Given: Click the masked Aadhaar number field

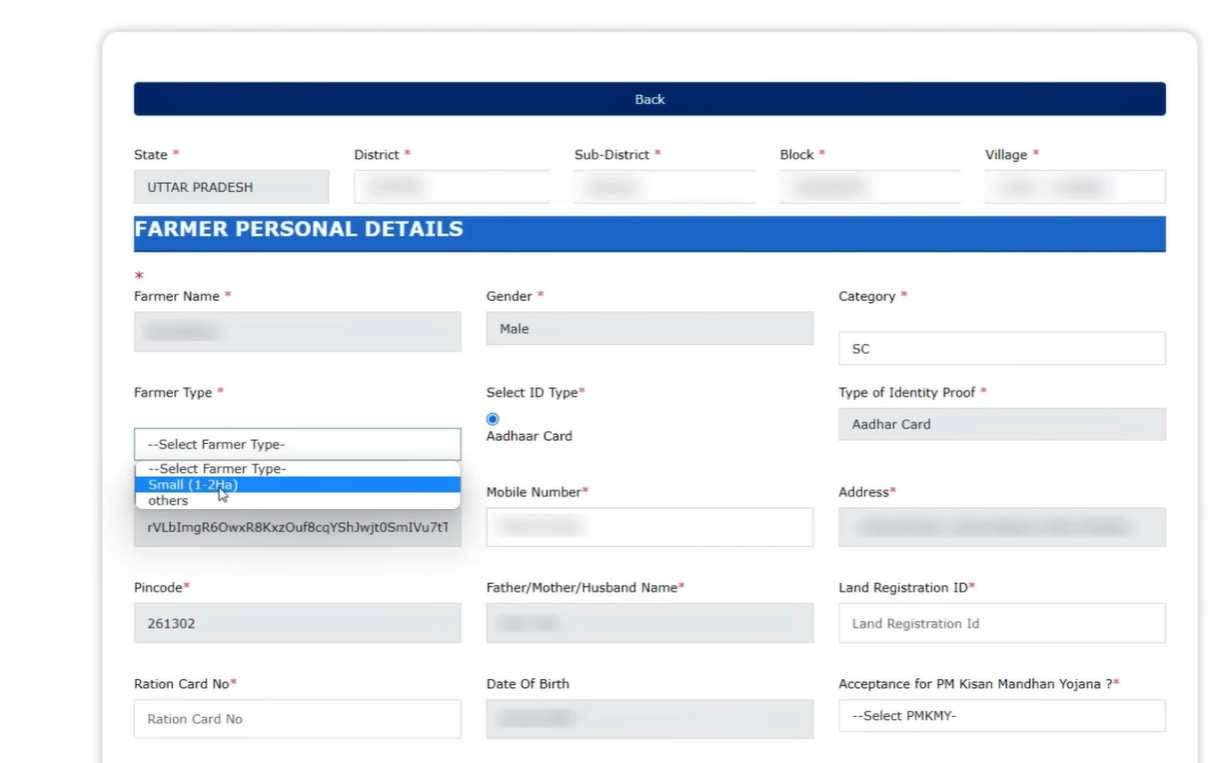Looking at the screenshot, I should (x=297, y=527).
